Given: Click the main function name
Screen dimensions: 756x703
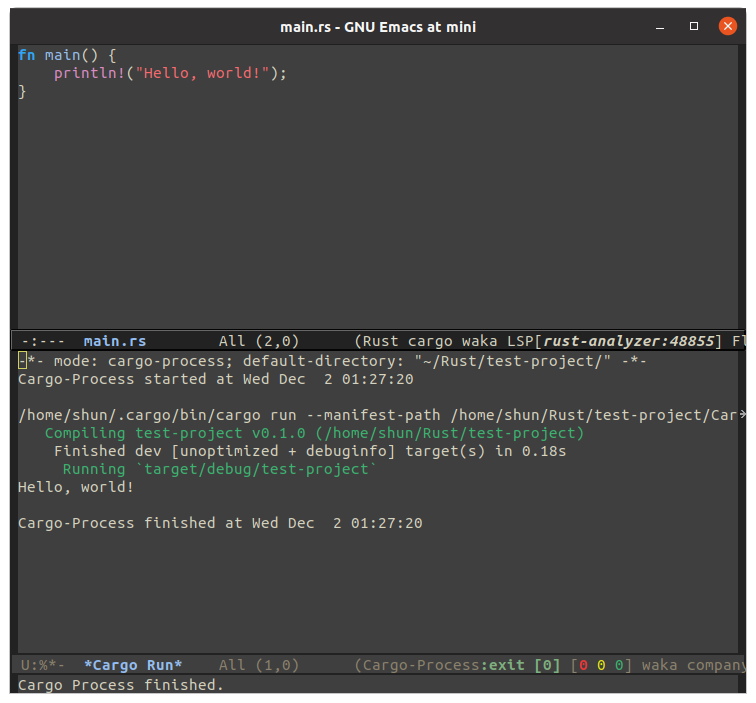Looking at the screenshot, I should (62, 55).
